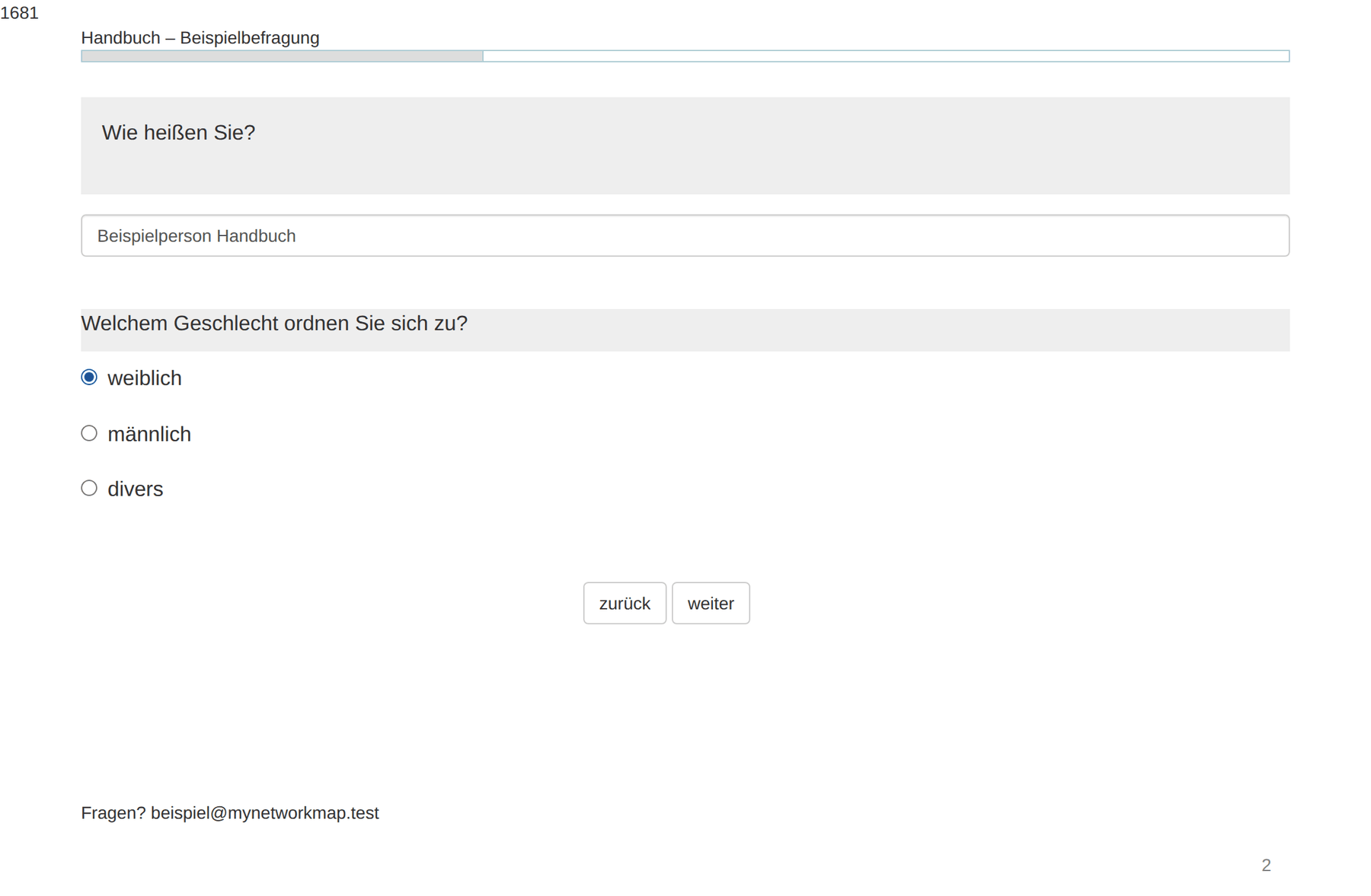Click the 'Welchem Geschlecht ordnen Sie sich zu?' text
This screenshot has width=1371, height=896.
click(274, 324)
